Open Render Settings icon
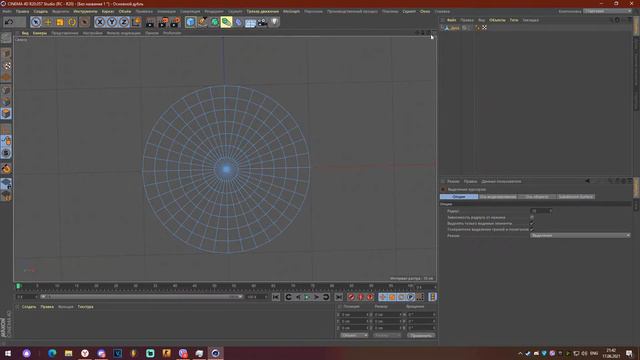The width and height of the screenshot is (640, 360). click(x=175, y=22)
